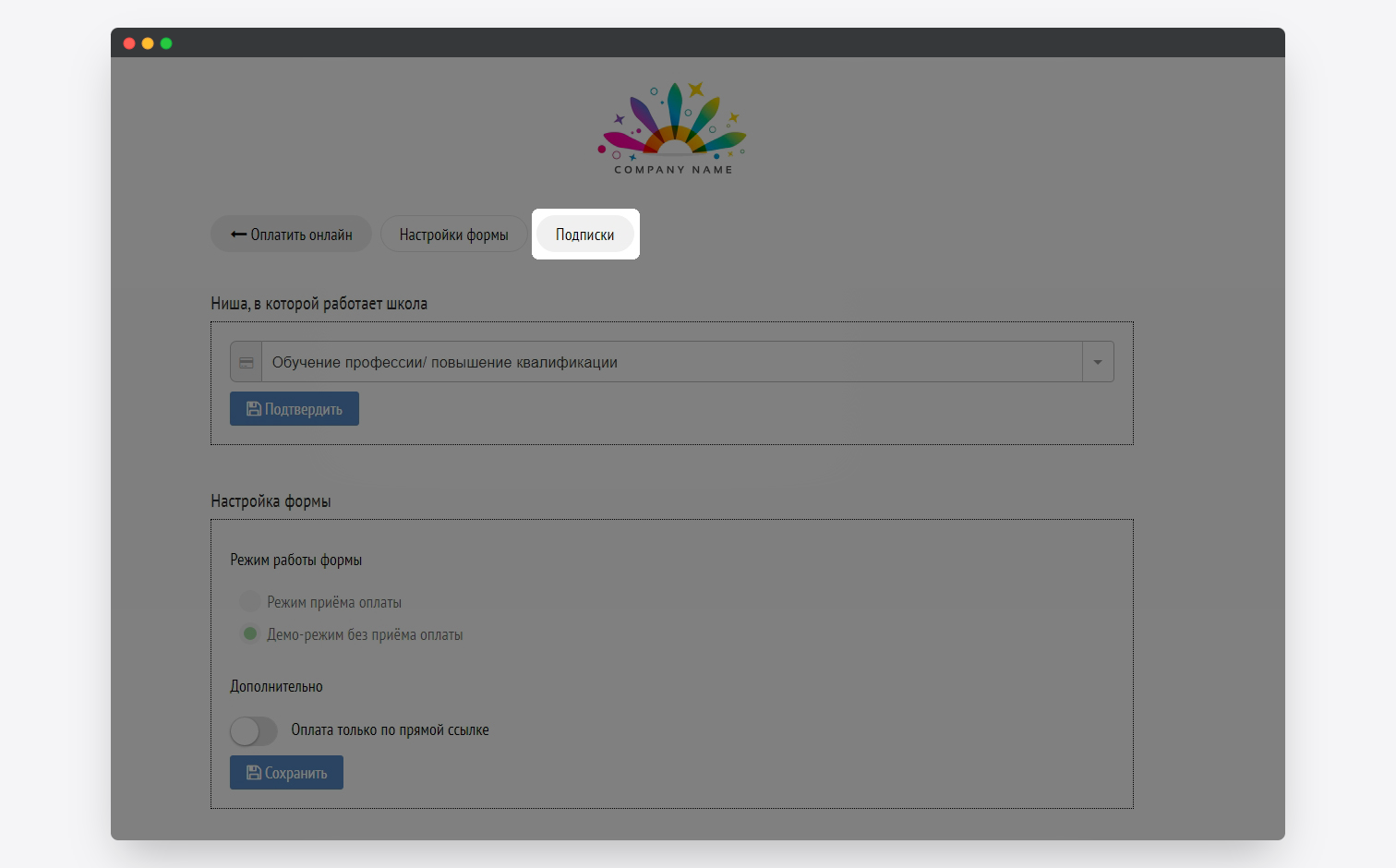Maximize the window using the green button
The height and width of the screenshot is (868, 1396).
(166, 43)
